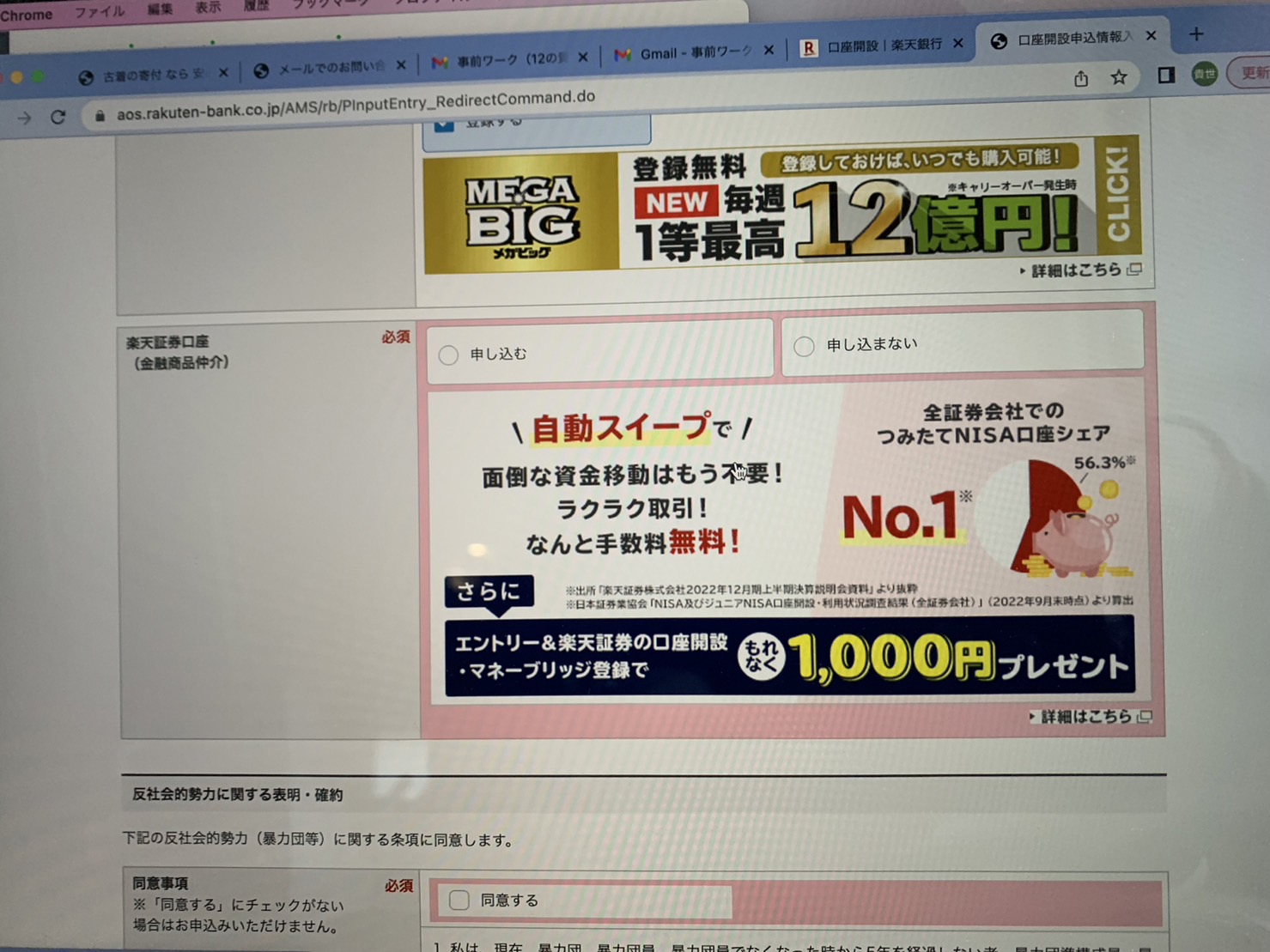Click the Gmail favicon on 事前ワーク tab

pyautogui.click(x=440, y=63)
